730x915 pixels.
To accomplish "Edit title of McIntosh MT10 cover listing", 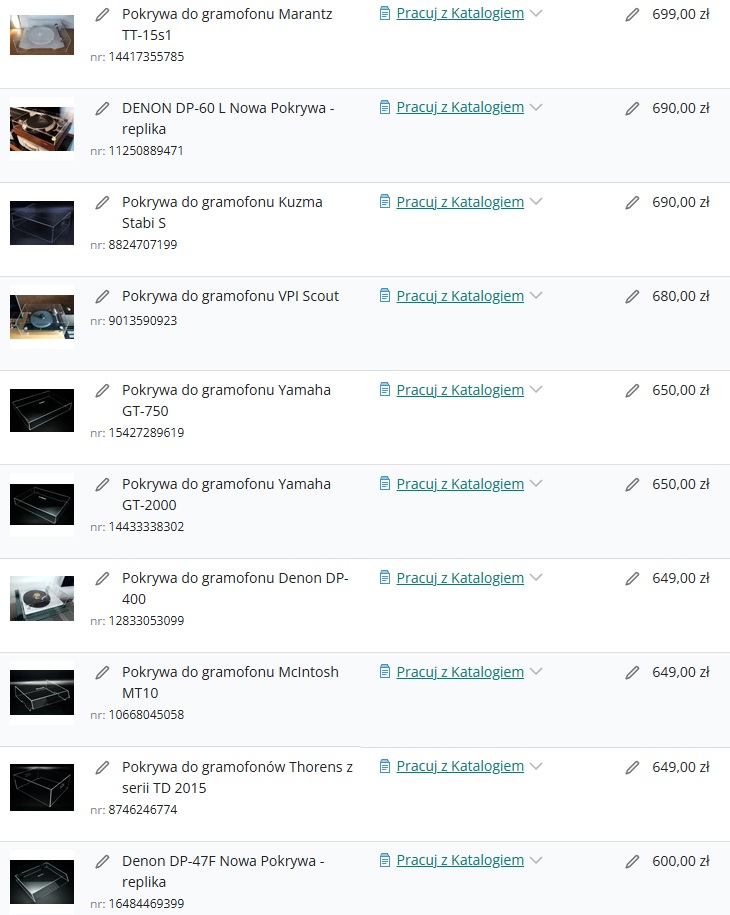I will 102,673.
